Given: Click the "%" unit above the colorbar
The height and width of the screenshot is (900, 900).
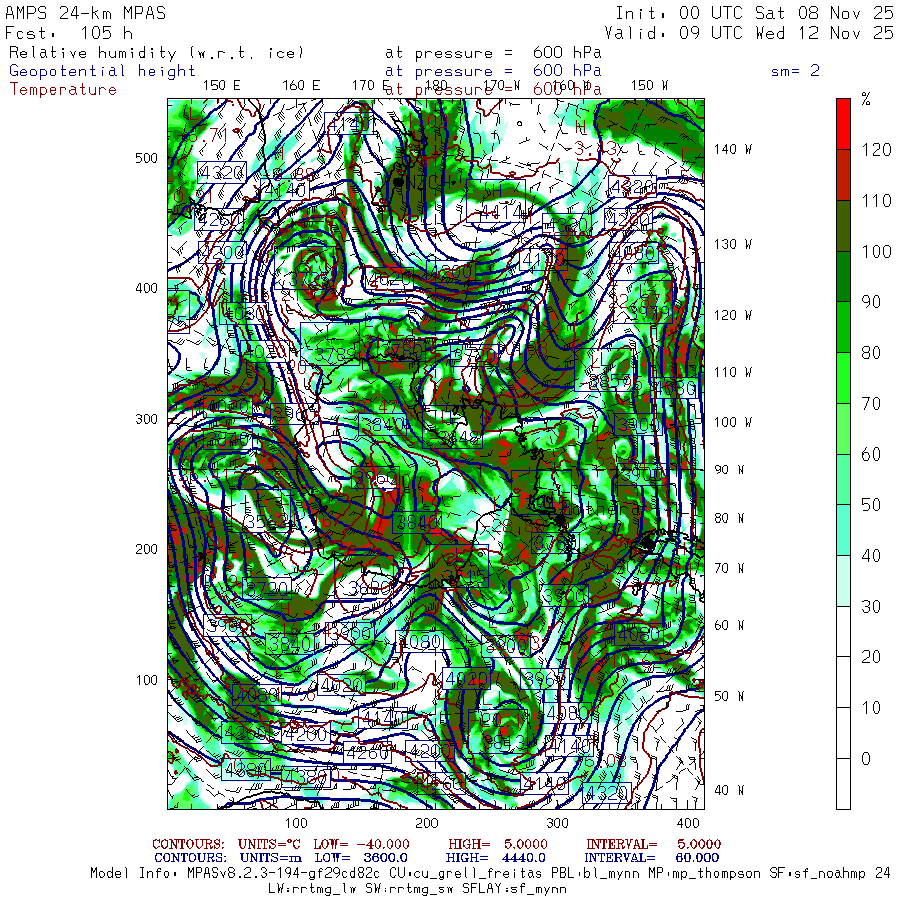Looking at the screenshot, I should pyautogui.click(x=866, y=99).
